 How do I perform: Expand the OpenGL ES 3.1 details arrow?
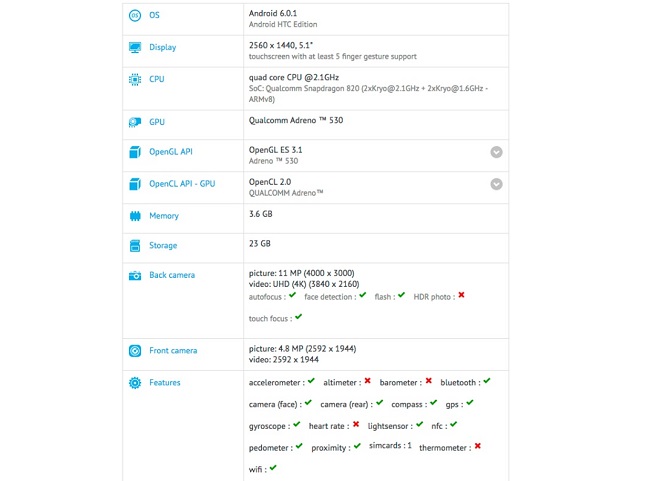tap(496, 153)
